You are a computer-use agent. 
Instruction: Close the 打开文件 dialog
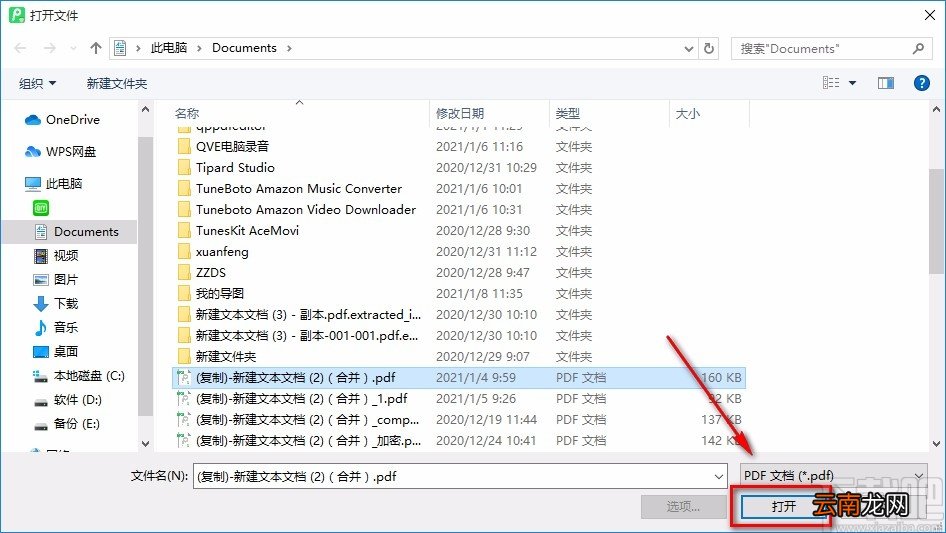click(x=930, y=15)
